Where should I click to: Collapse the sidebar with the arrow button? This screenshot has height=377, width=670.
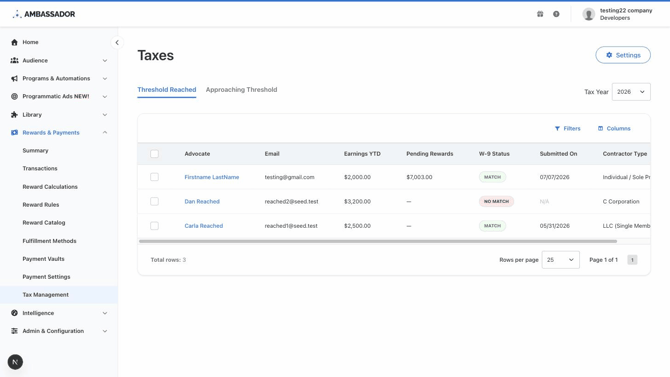pos(117,42)
